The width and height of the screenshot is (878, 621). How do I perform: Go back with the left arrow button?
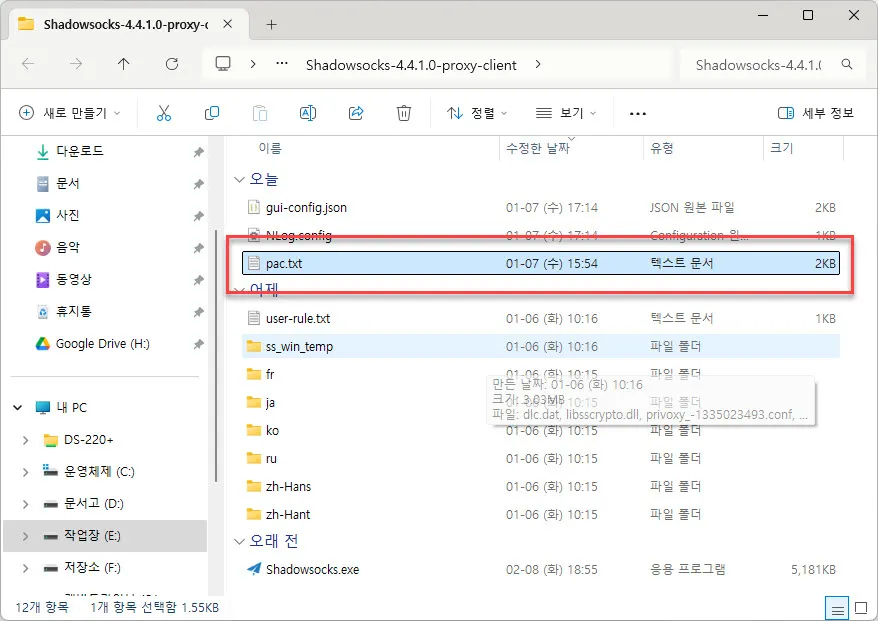[28, 64]
